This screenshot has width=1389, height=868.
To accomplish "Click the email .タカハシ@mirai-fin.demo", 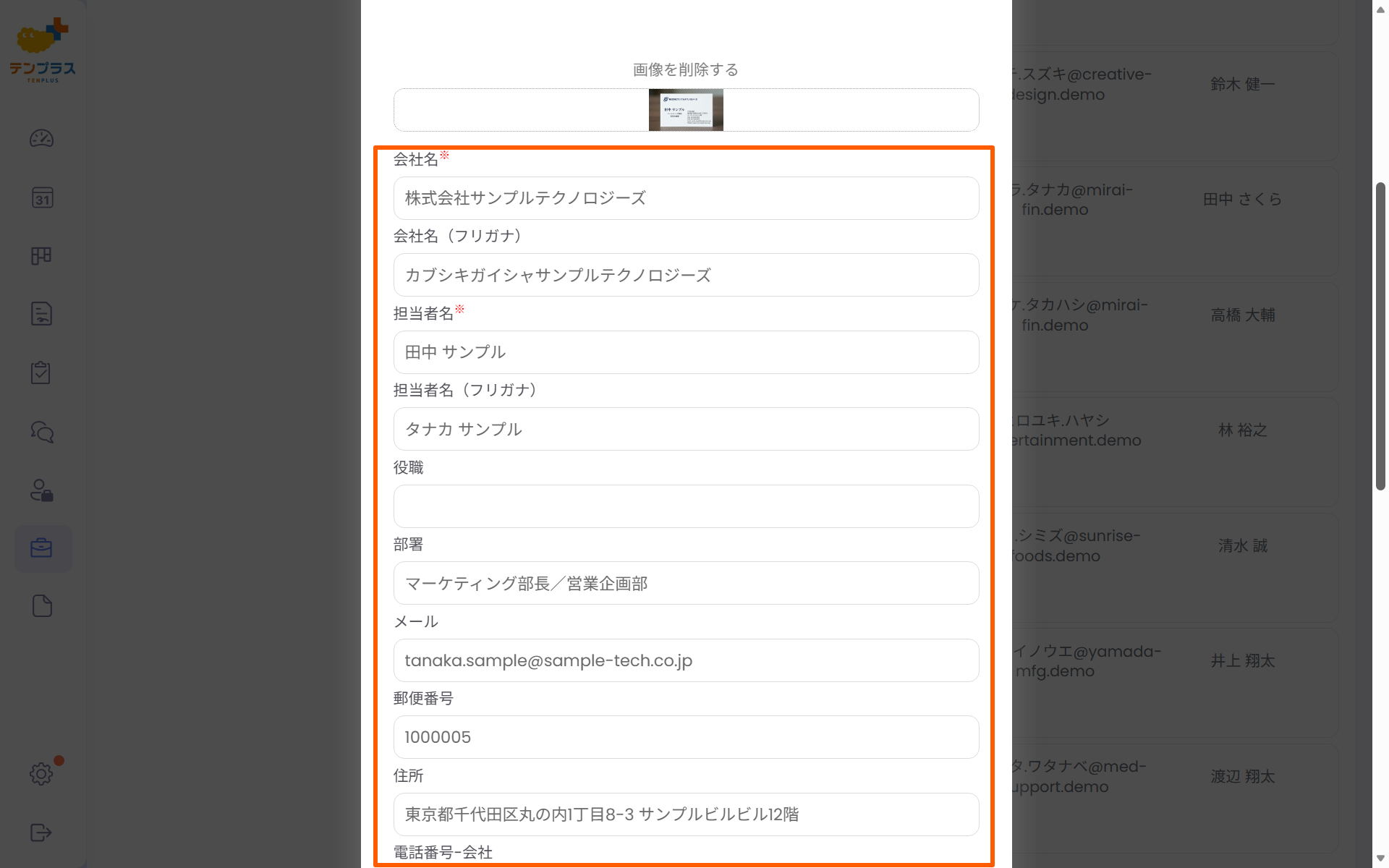I will pyautogui.click(x=1080, y=315).
